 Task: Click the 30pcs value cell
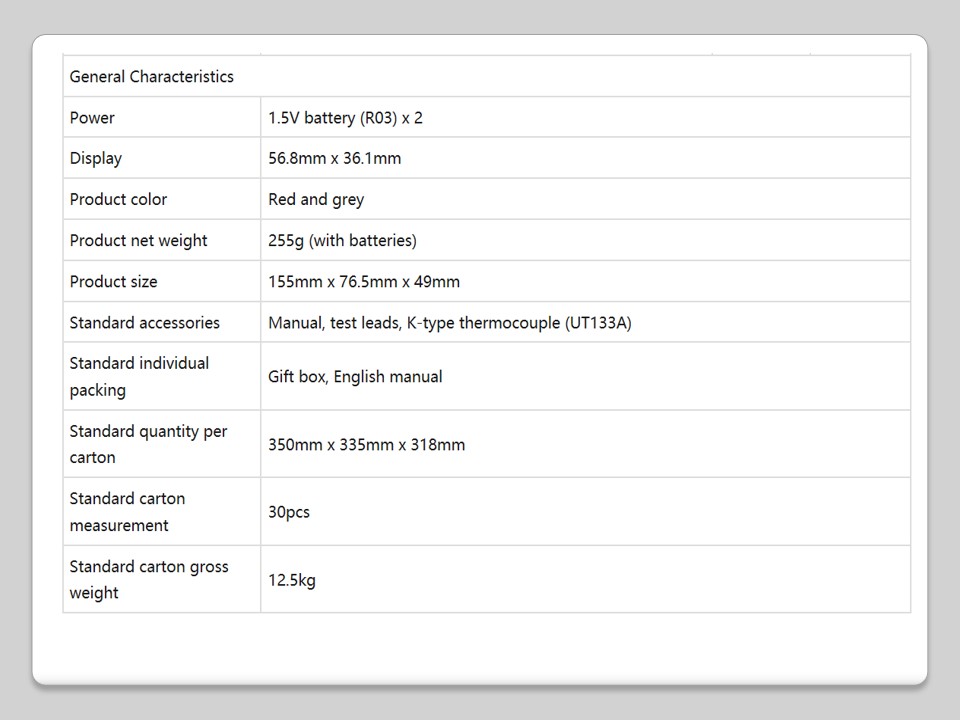(x=289, y=512)
